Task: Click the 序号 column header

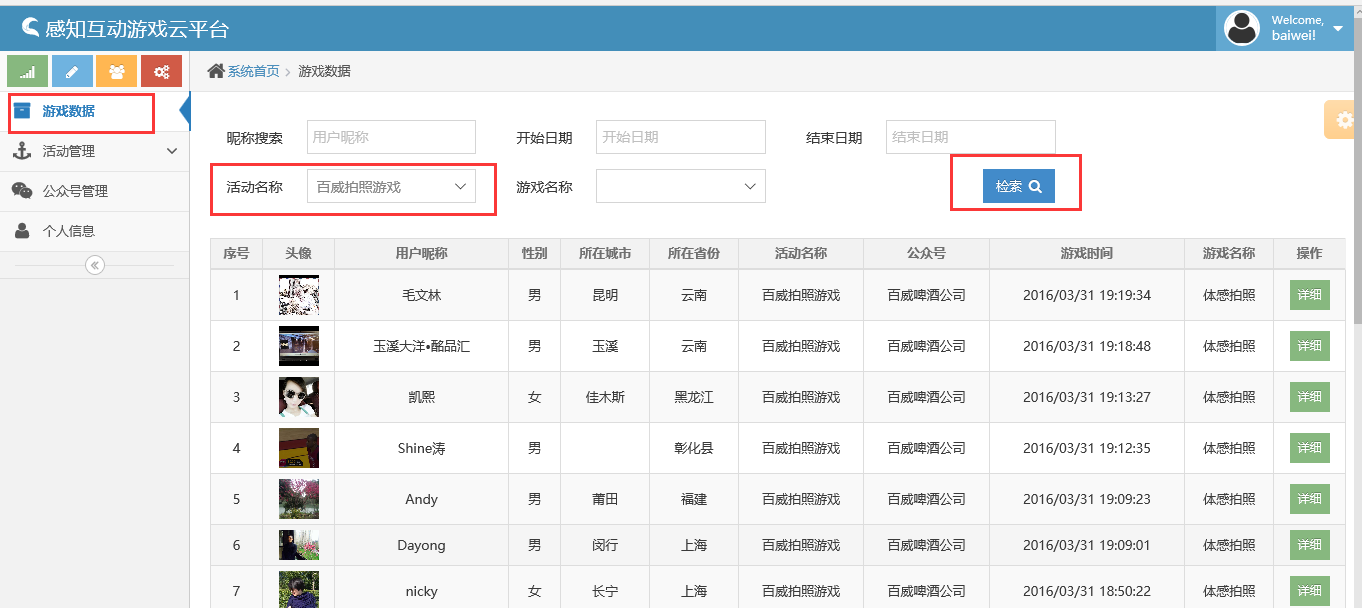Action: coord(236,254)
